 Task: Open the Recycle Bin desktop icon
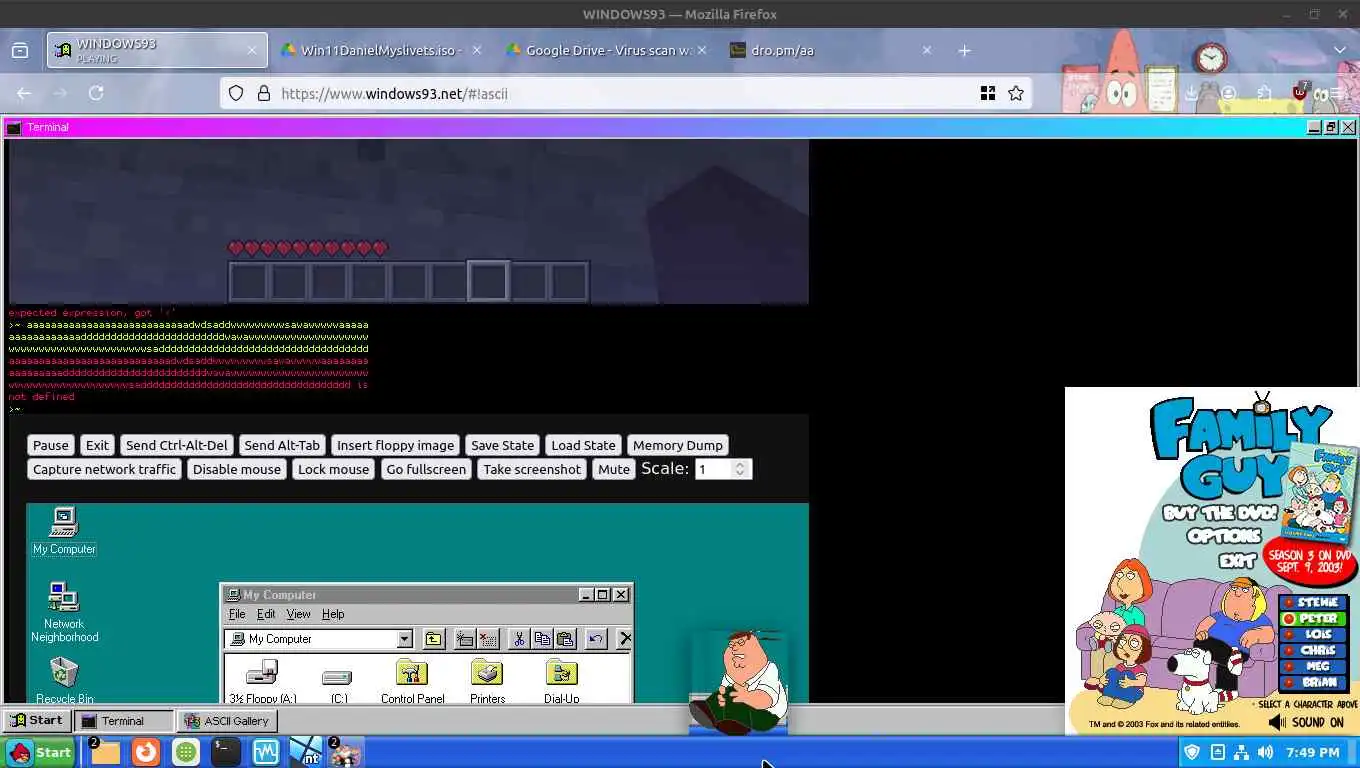tap(64, 680)
